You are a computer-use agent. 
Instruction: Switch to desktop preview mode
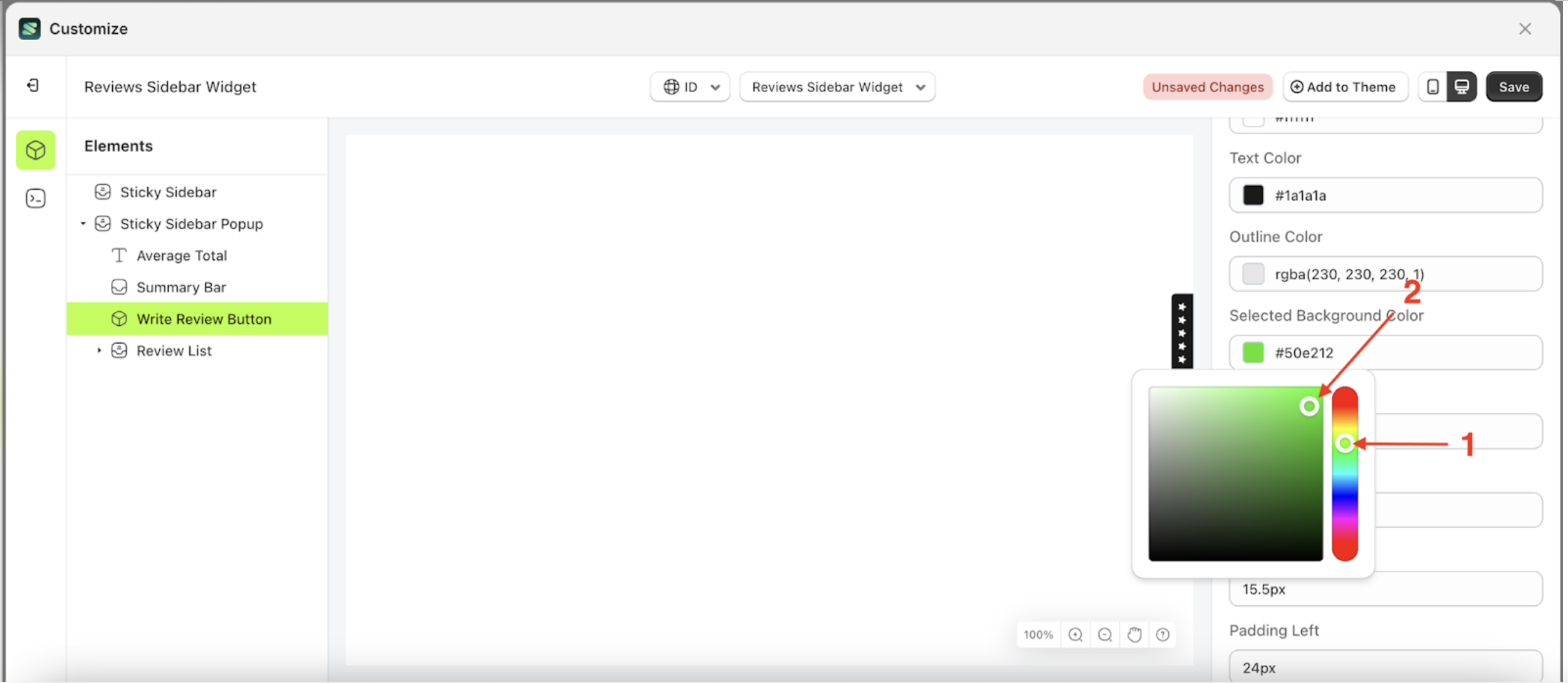(1461, 86)
